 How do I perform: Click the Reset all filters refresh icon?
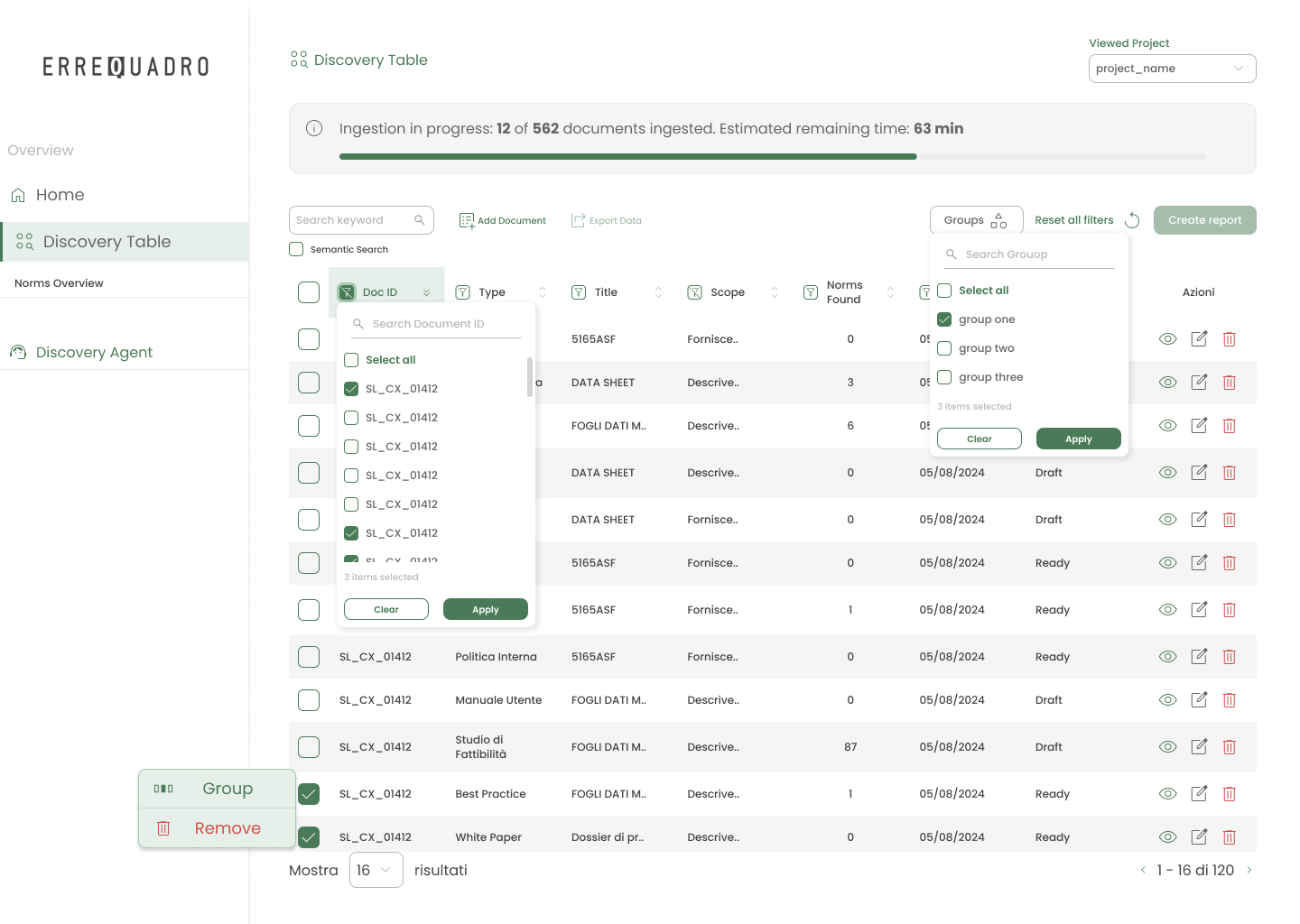pos(1132,219)
